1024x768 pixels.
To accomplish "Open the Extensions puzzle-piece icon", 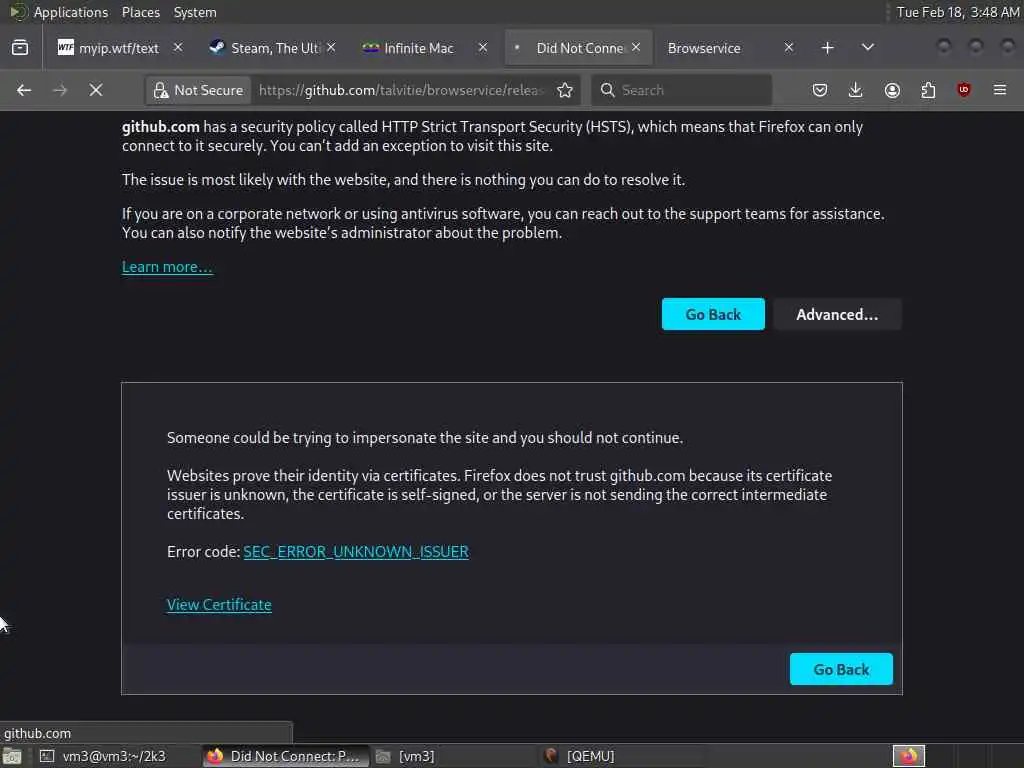I will [x=928, y=90].
